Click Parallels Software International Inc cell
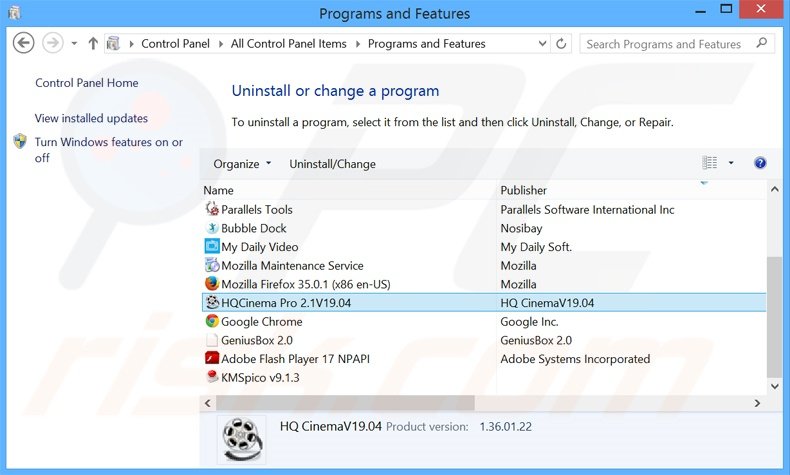The width and height of the screenshot is (790, 475). pos(587,210)
